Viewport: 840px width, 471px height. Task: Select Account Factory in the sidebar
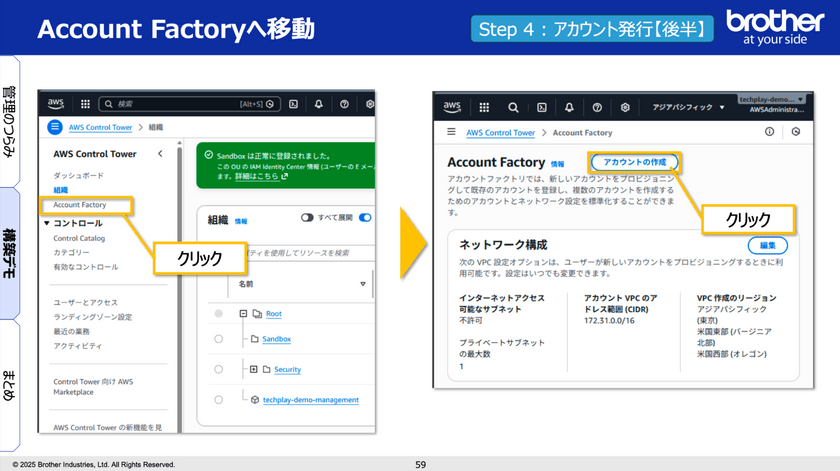point(79,205)
